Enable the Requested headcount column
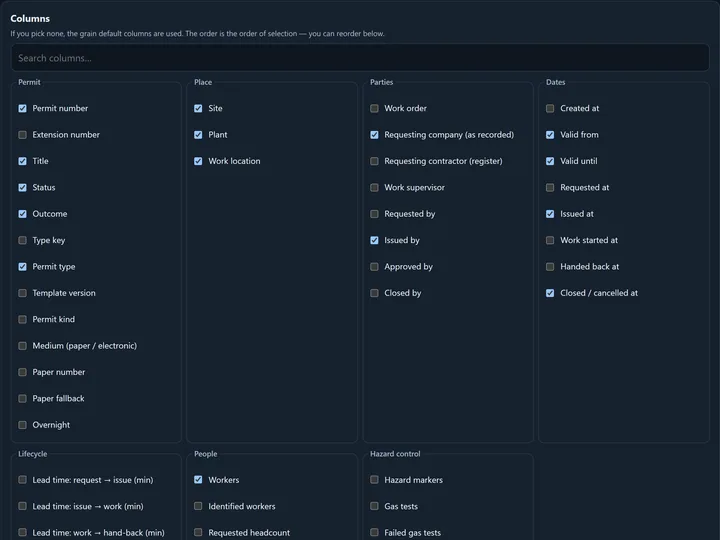The width and height of the screenshot is (720, 540). point(198,533)
